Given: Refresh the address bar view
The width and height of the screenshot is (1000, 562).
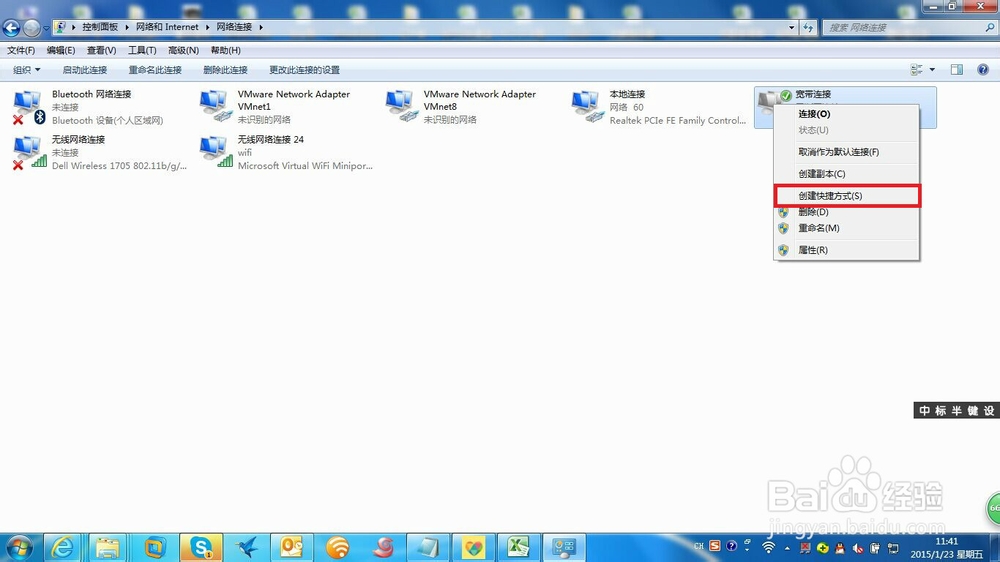Looking at the screenshot, I should [808, 27].
